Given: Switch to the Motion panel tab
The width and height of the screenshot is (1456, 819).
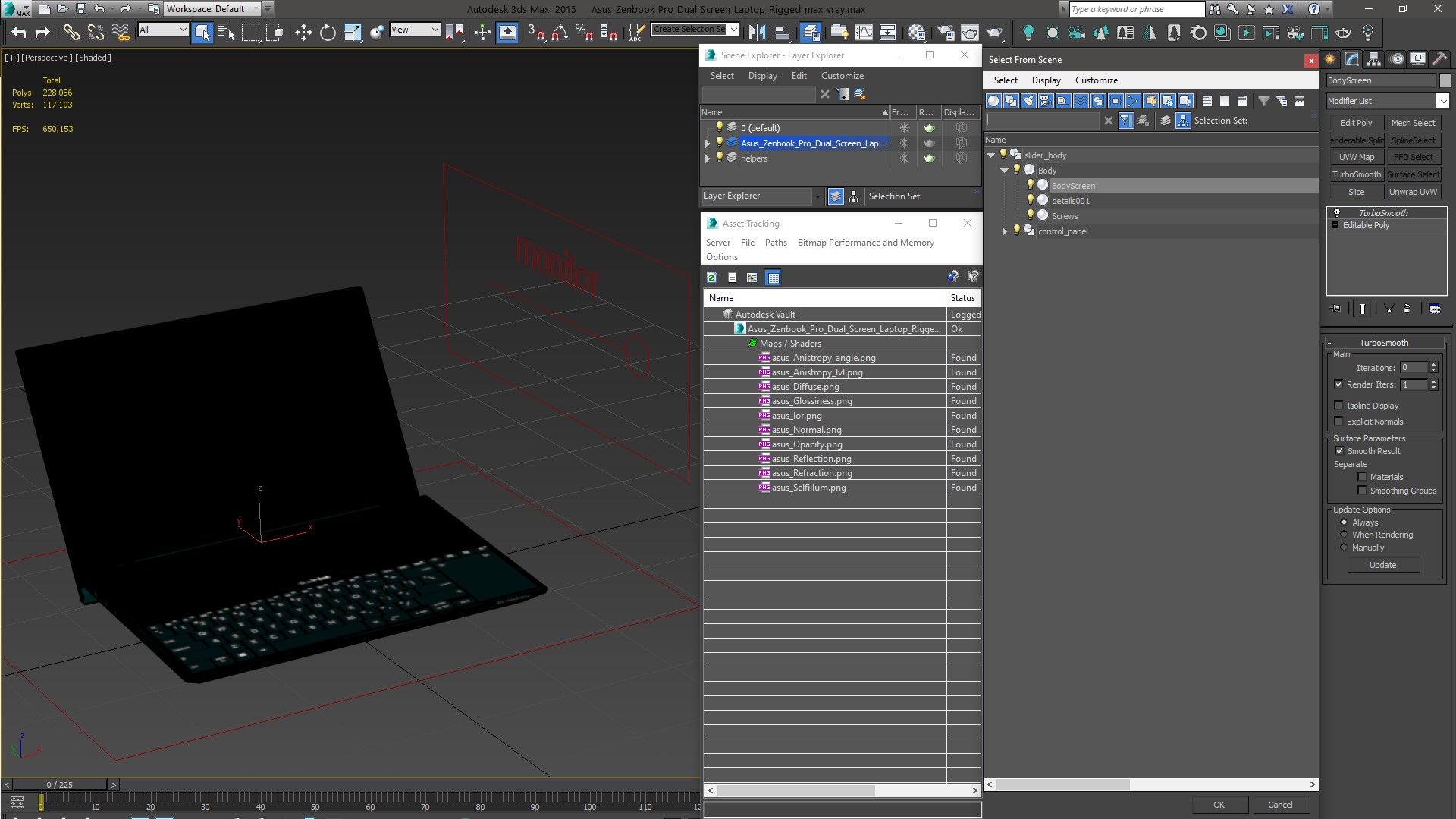Looking at the screenshot, I should (x=1396, y=59).
